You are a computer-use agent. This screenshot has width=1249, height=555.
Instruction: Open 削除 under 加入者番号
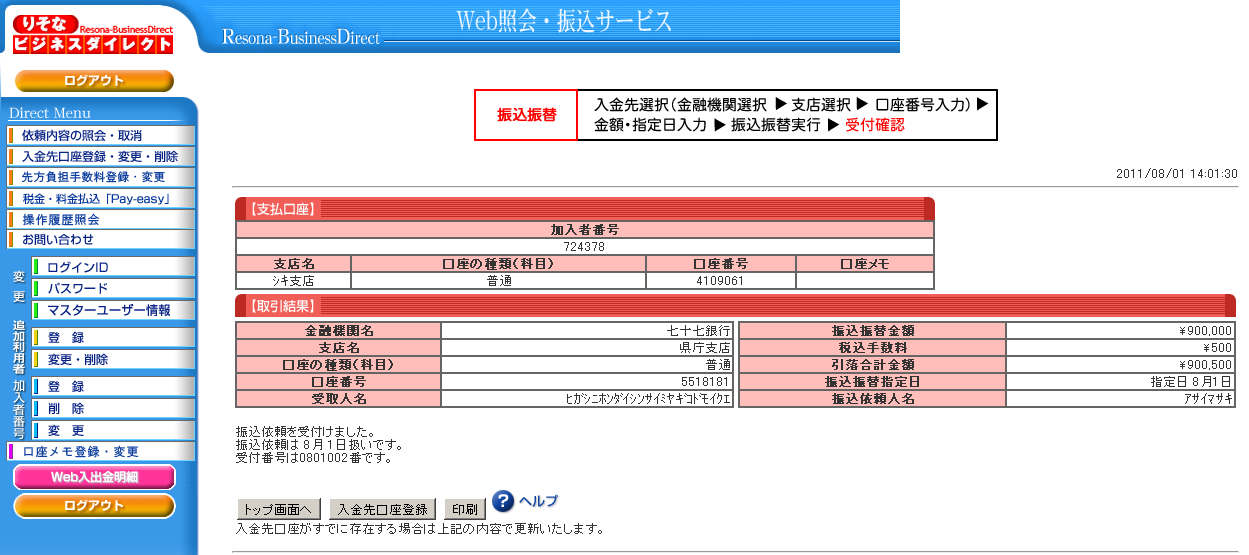pyautogui.click(x=113, y=408)
